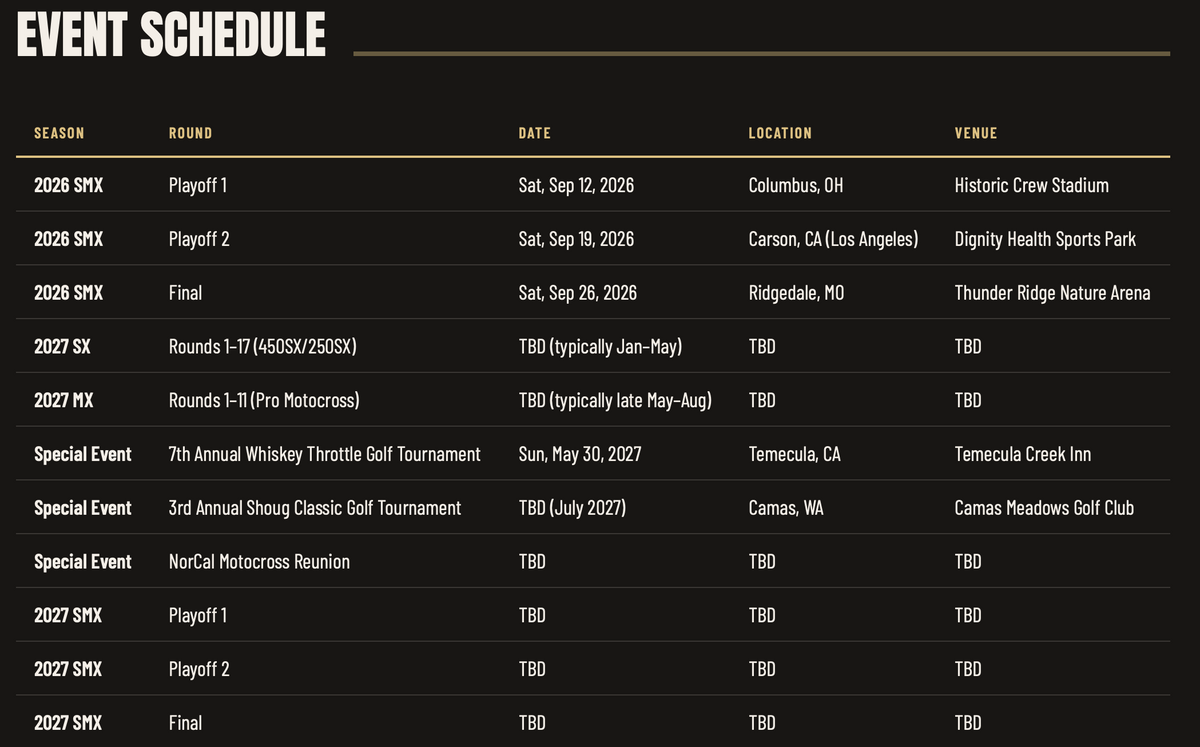Click the VENUE column header
Screen dimensions: 1200x747
click(976, 133)
